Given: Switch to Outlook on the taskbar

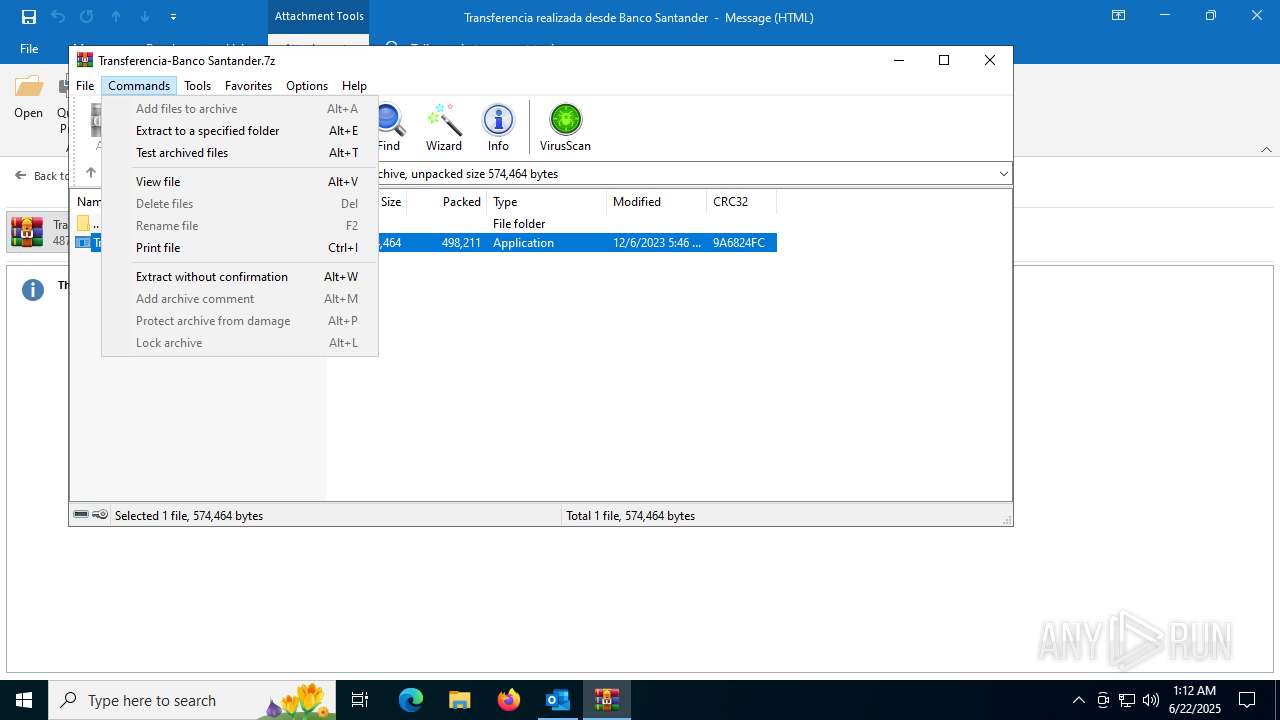Looking at the screenshot, I should pos(557,700).
